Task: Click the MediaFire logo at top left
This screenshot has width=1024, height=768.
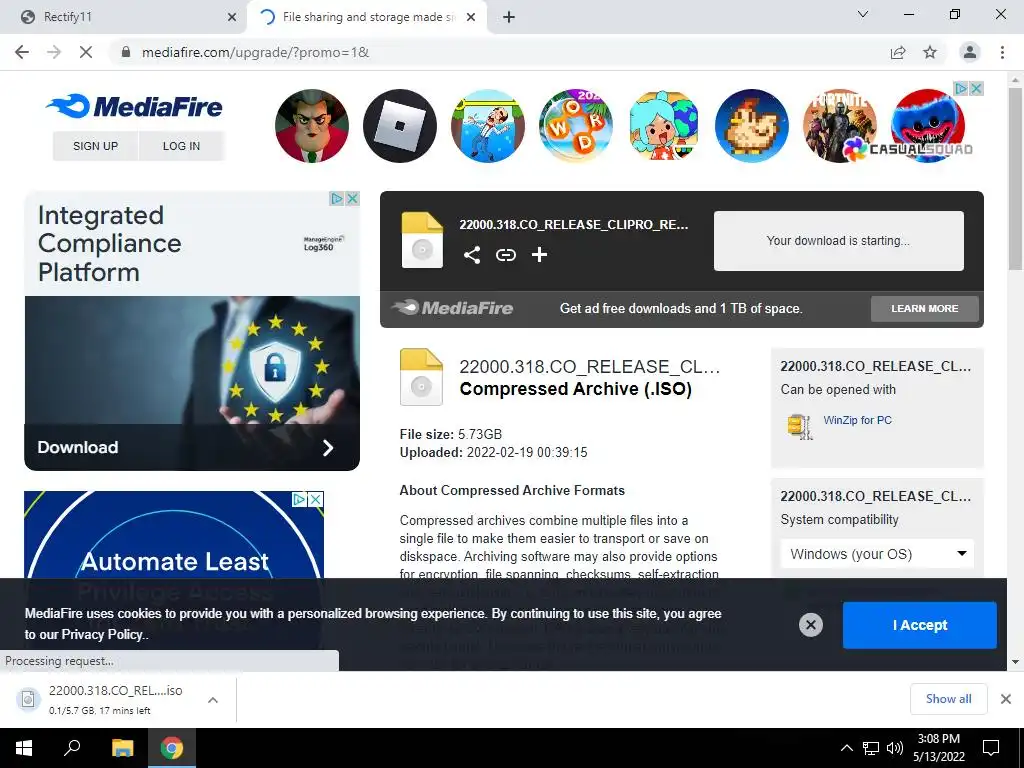Action: point(135,106)
